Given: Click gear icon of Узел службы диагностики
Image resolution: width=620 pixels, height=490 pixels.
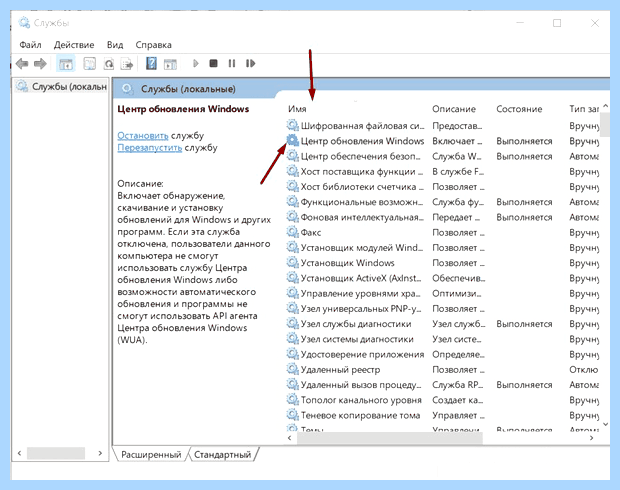Looking at the screenshot, I should [x=293, y=324].
